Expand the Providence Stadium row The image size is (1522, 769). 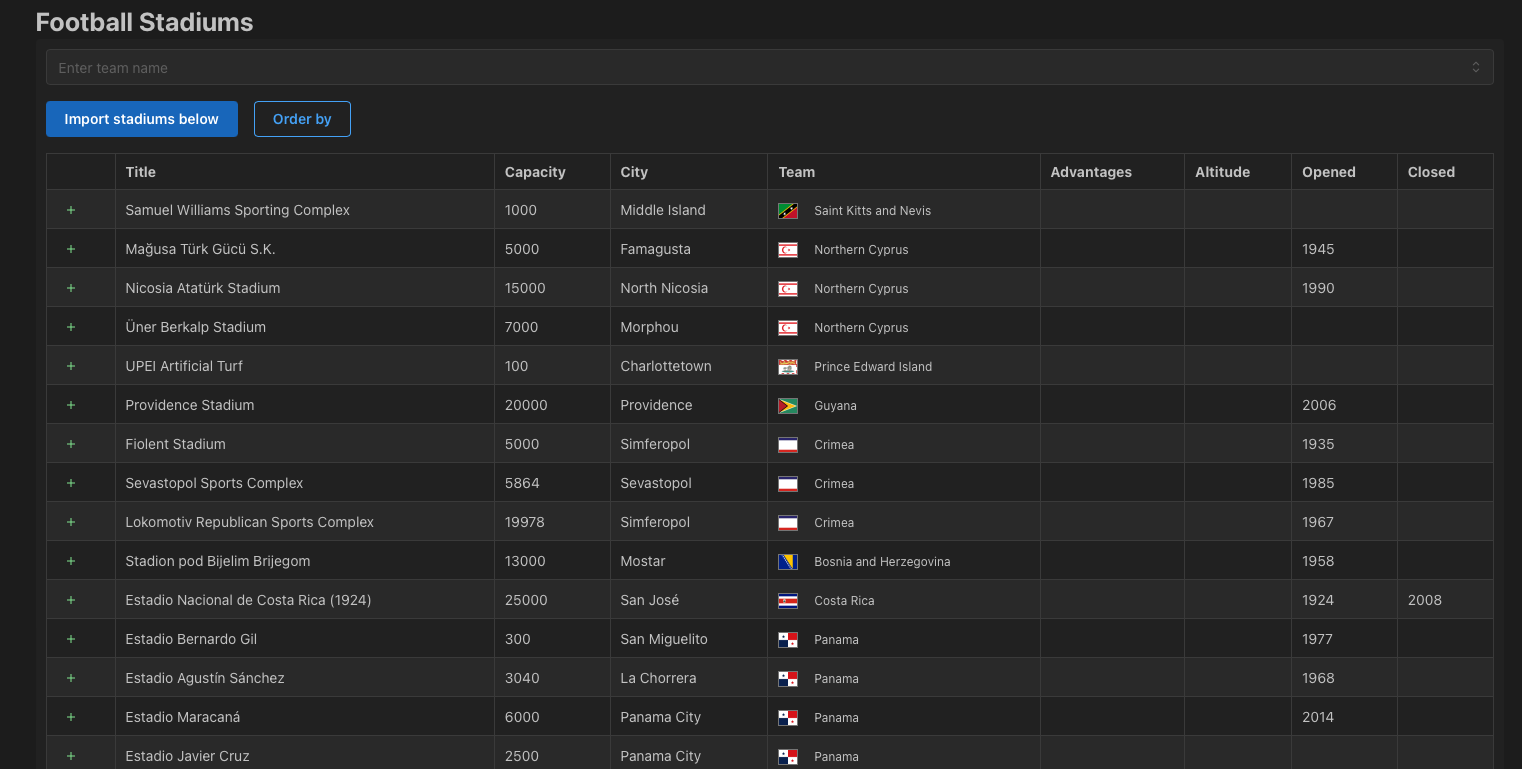(71, 405)
